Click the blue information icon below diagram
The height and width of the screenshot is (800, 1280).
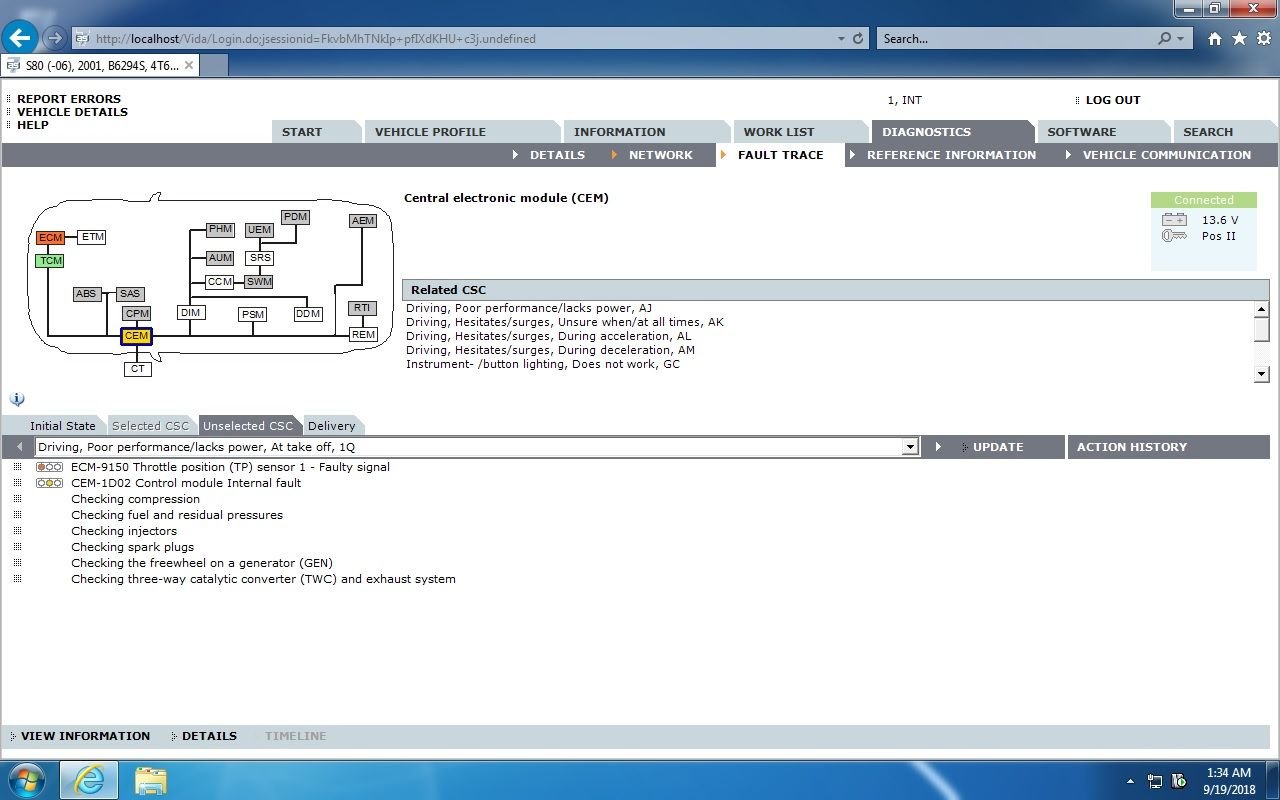point(17,399)
